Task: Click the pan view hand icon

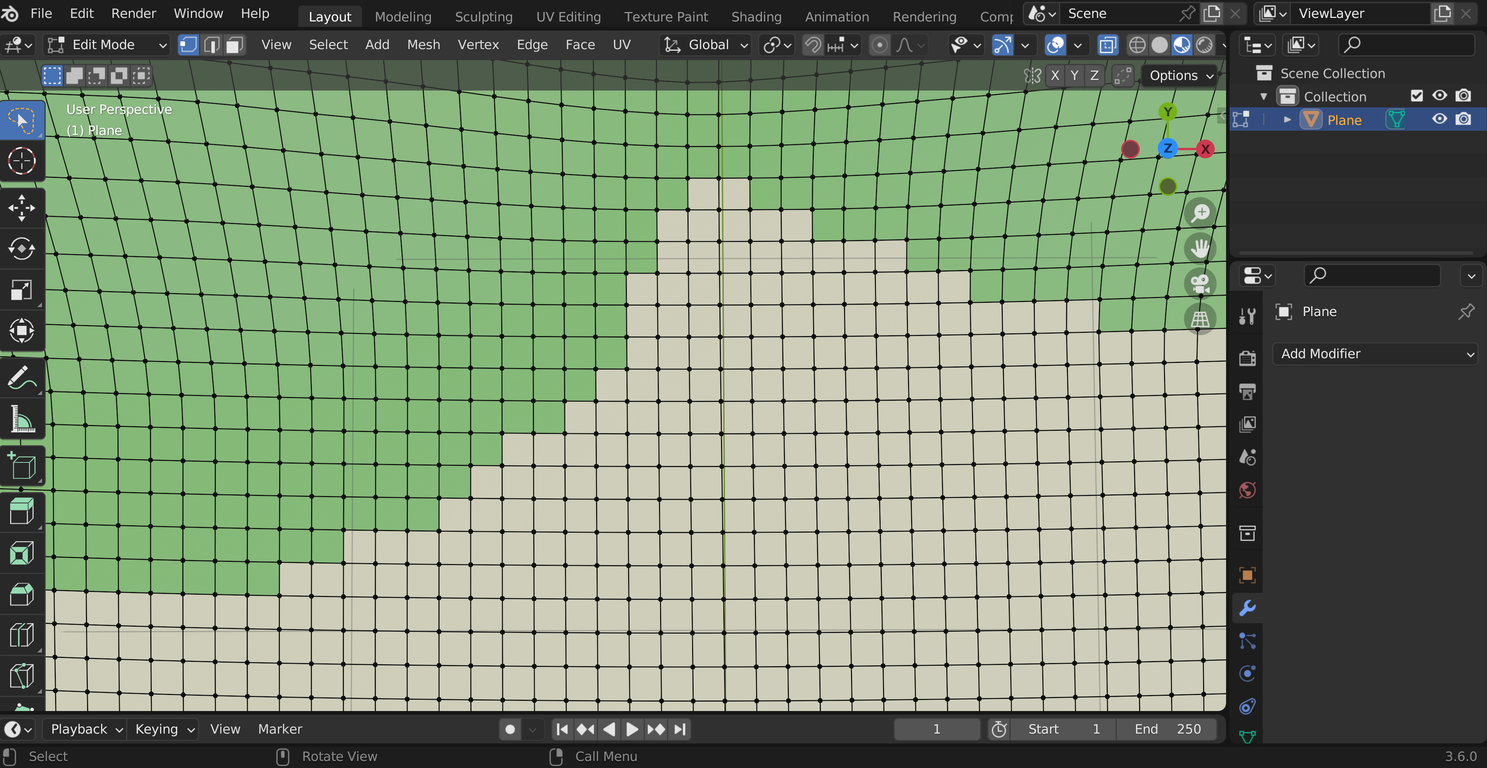Action: tap(1200, 247)
